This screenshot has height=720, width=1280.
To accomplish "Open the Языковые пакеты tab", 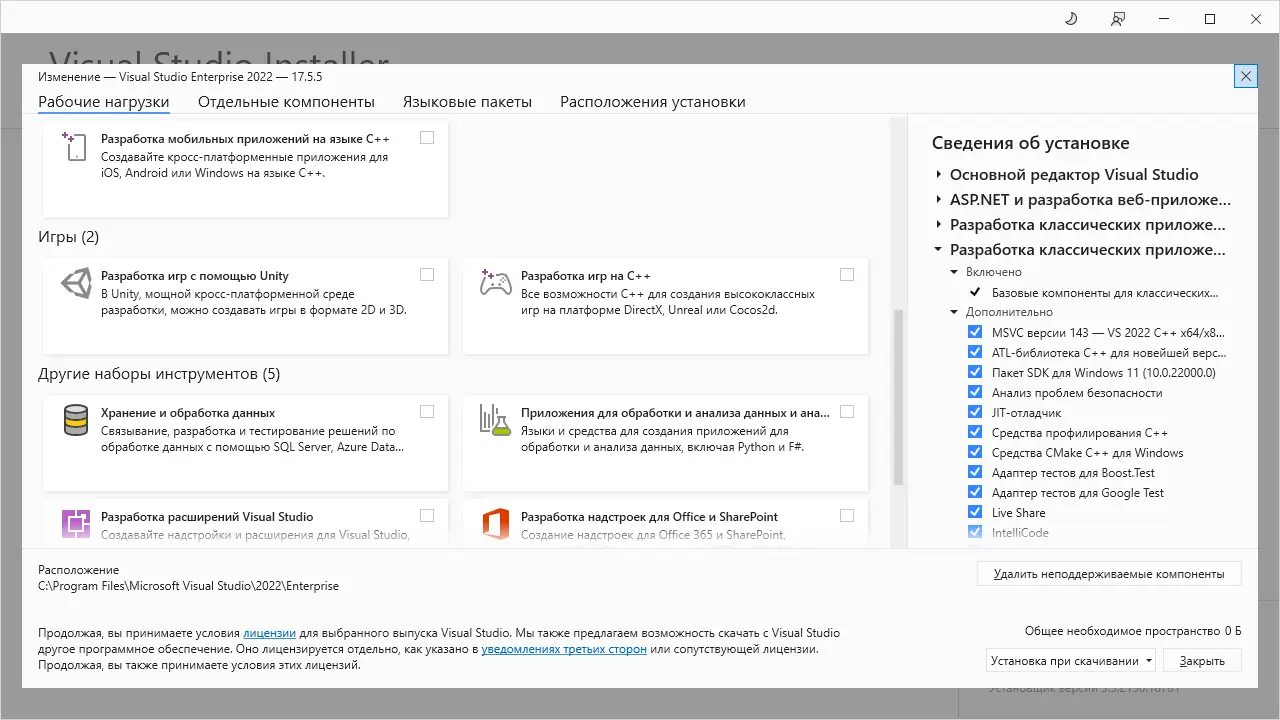I will click(x=467, y=102).
